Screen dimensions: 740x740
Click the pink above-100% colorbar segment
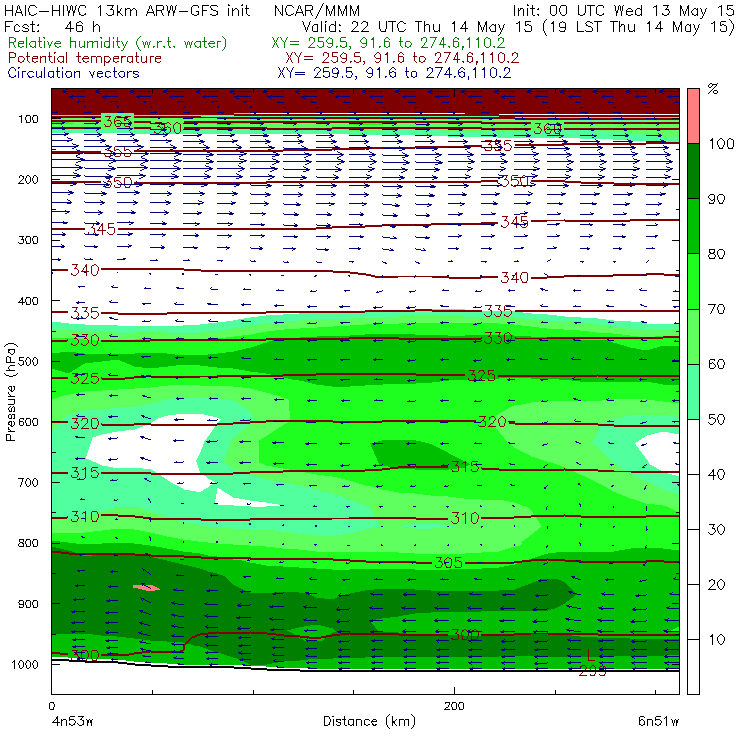coord(693,116)
